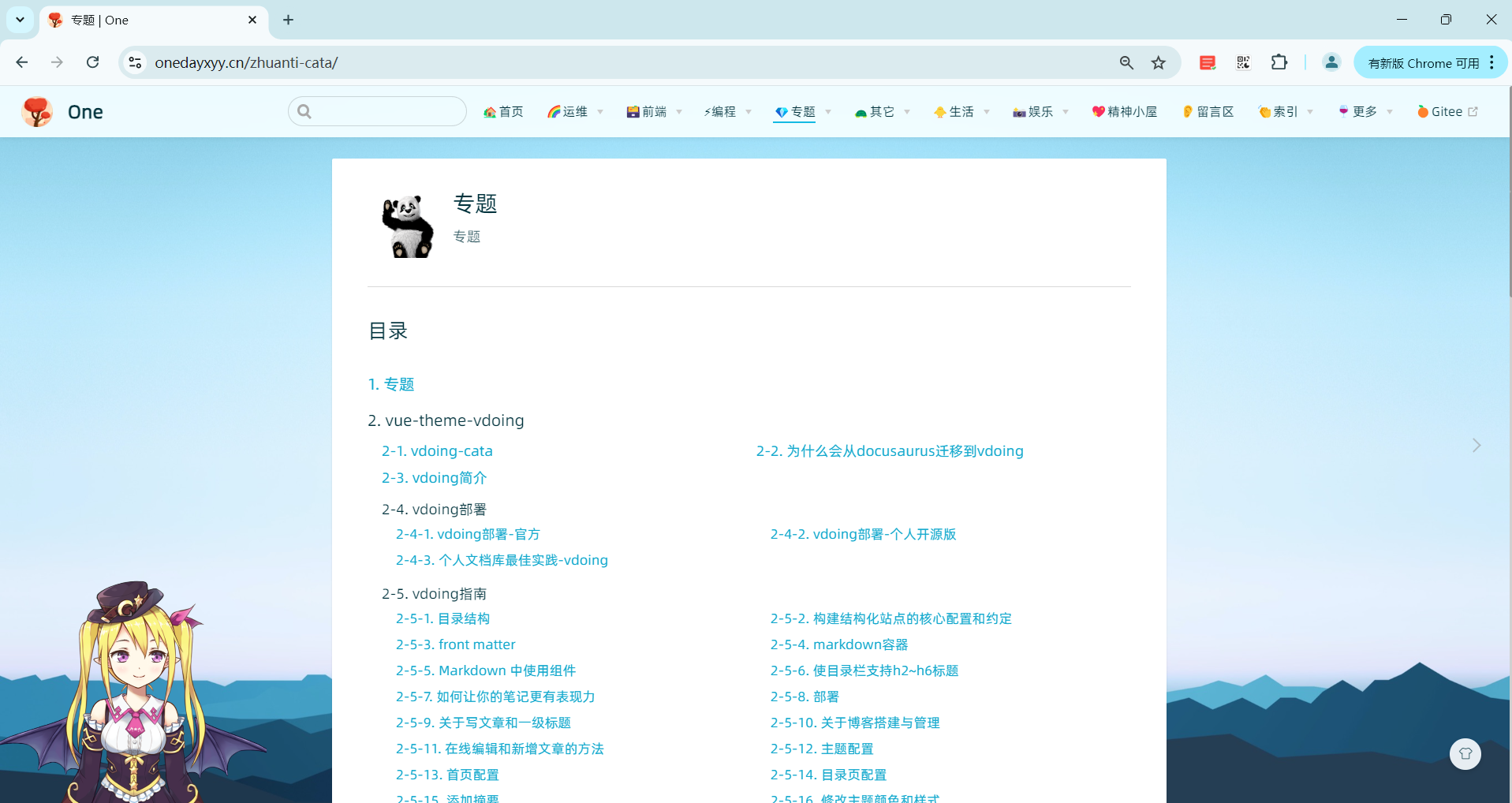This screenshot has height=803, width=1512.
Task: Open the 首页 home nav item
Action: (x=503, y=112)
